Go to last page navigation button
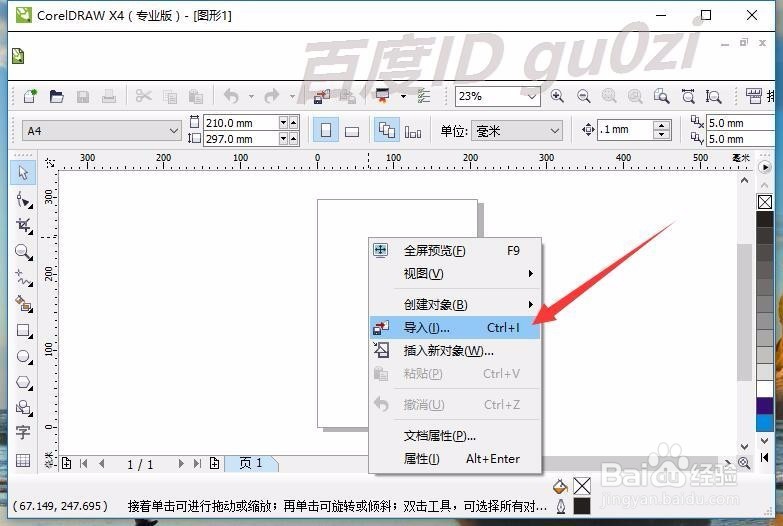 click(197, 464)
